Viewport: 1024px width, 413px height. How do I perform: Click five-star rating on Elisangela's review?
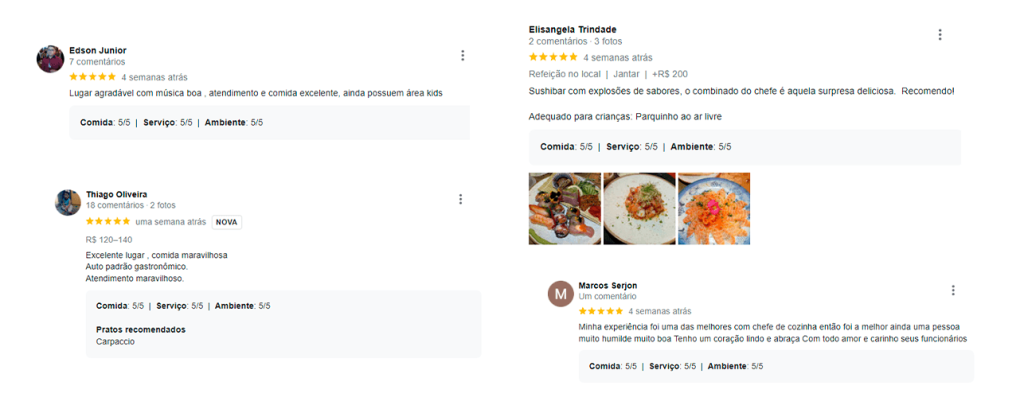tap(553, 58)
